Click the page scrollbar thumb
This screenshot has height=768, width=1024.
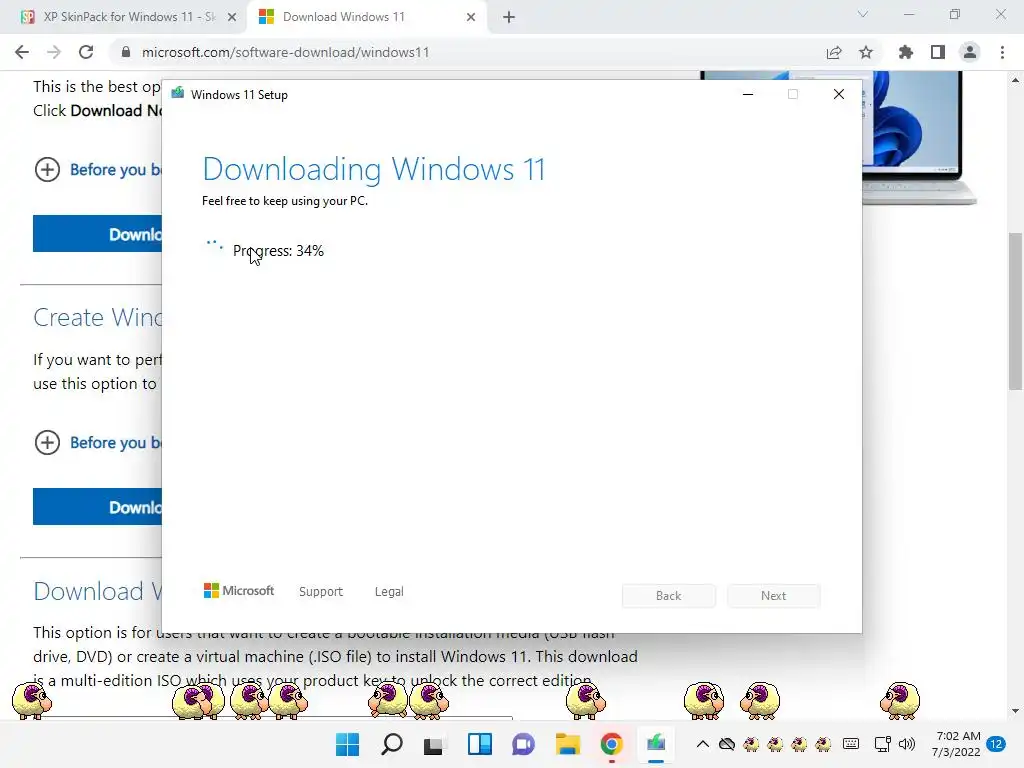pyautogui.click(x=1016, y=311)
